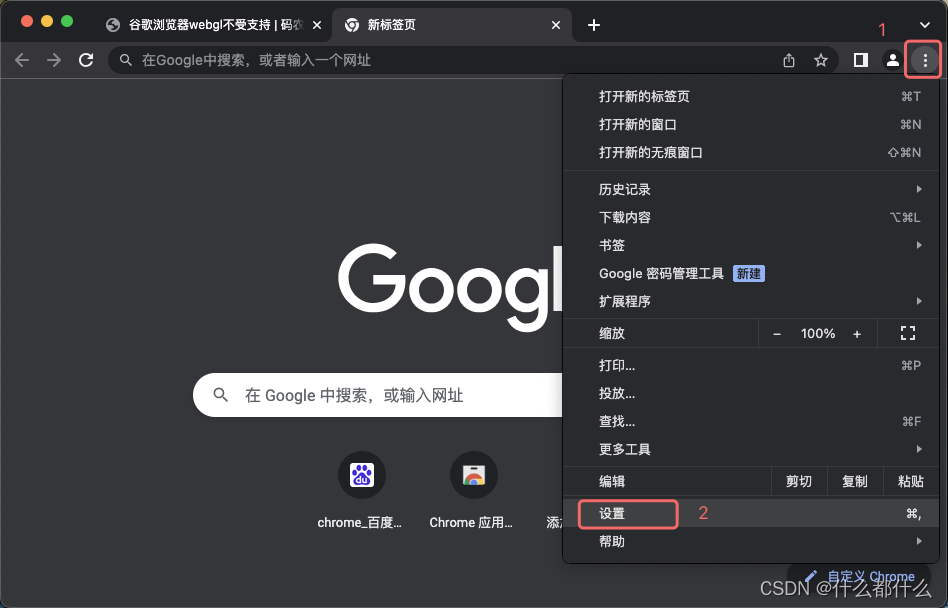The width and height of the screenshot is (948, 608).
Task: Click the 新建 badge
Action: [748, 274]
